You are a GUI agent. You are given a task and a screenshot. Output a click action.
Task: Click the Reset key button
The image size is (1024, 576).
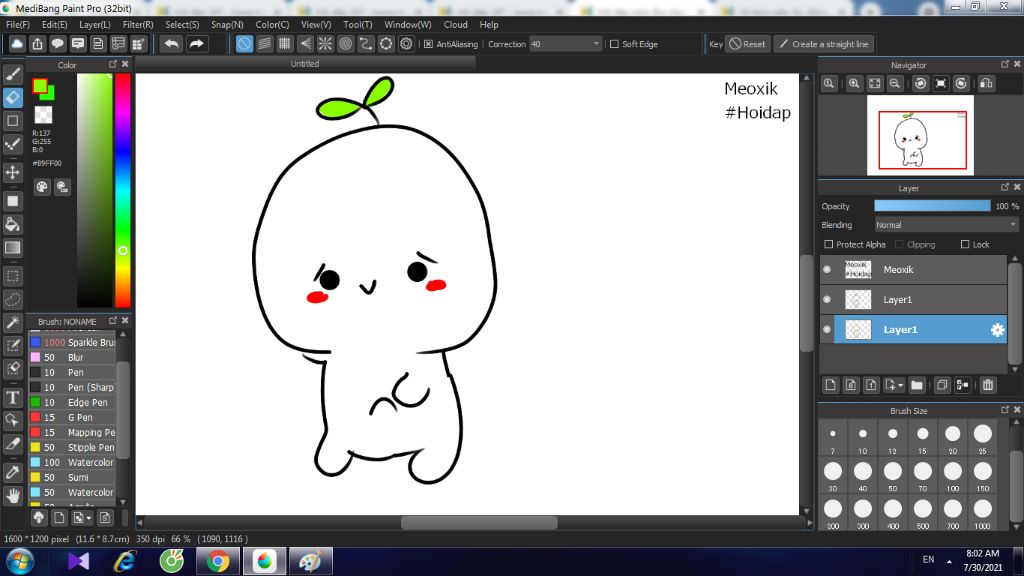click(748, 44)
